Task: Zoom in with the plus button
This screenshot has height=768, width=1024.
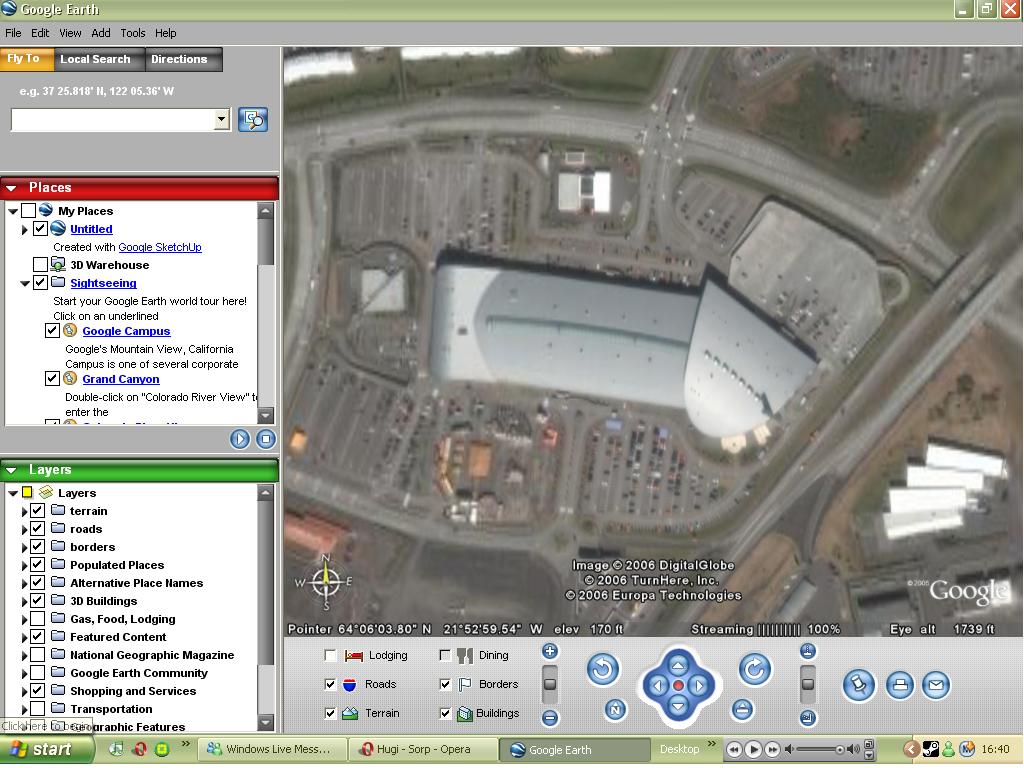Action: [x=550, y=651]
